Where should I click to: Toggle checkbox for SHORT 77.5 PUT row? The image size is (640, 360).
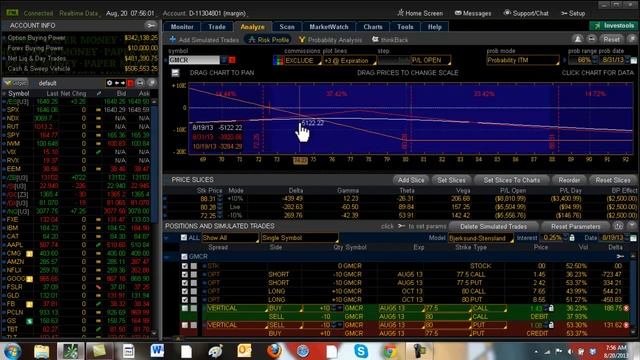[x=185, y=283]
